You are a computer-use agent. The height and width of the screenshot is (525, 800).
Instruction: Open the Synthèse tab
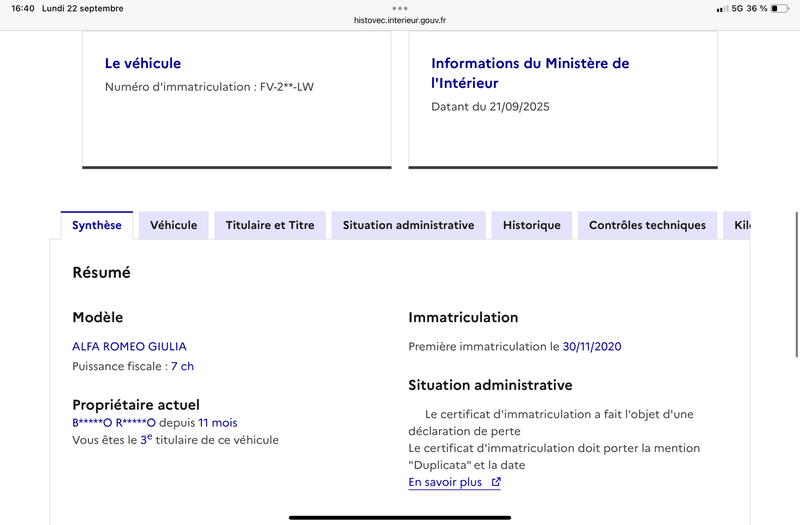97,225
